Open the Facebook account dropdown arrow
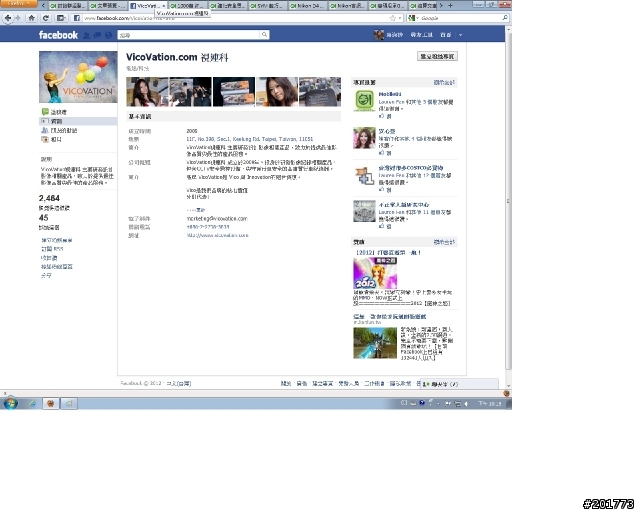Screen dimensions: 640x512 point(460,35)
